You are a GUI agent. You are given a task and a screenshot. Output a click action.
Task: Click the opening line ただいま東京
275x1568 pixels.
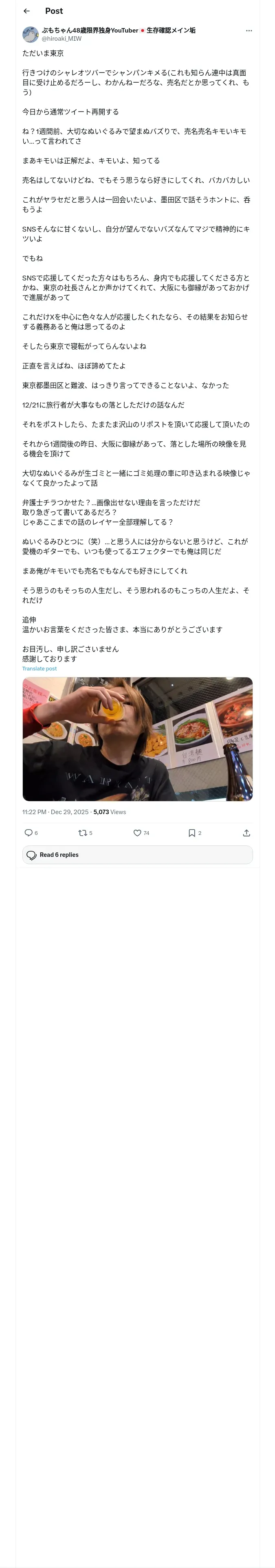coord(43,54)
